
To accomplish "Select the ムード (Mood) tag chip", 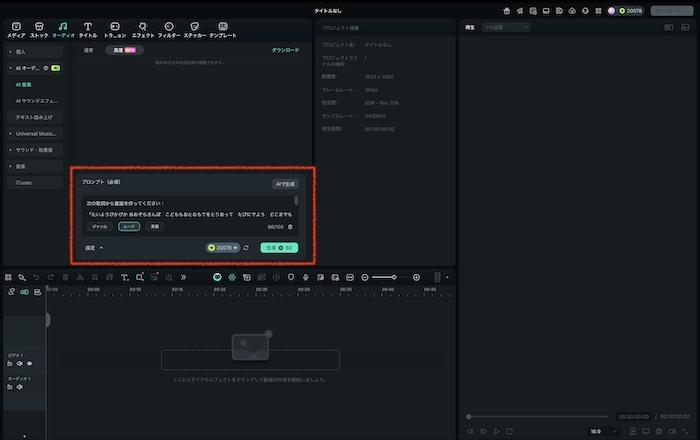I will pos(129,227).
